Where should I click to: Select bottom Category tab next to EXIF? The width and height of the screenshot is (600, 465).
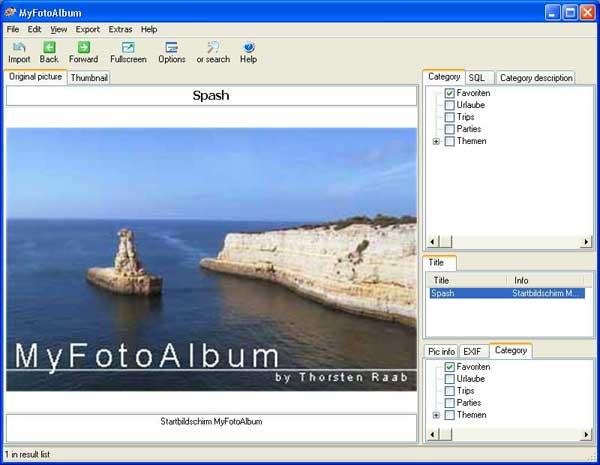coord(510,350)
